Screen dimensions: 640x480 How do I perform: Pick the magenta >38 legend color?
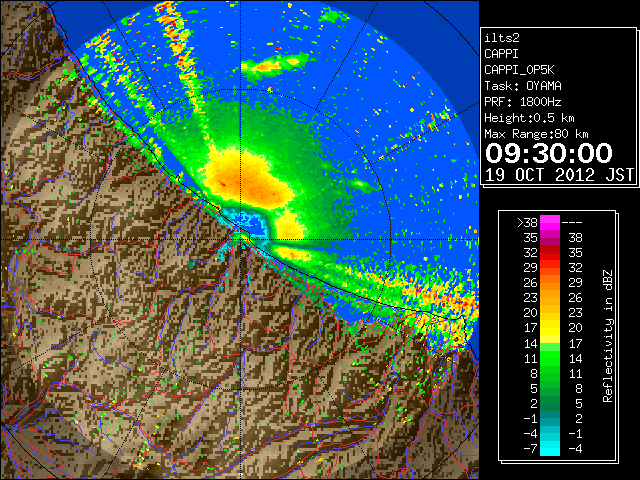(x=550, y=222)
